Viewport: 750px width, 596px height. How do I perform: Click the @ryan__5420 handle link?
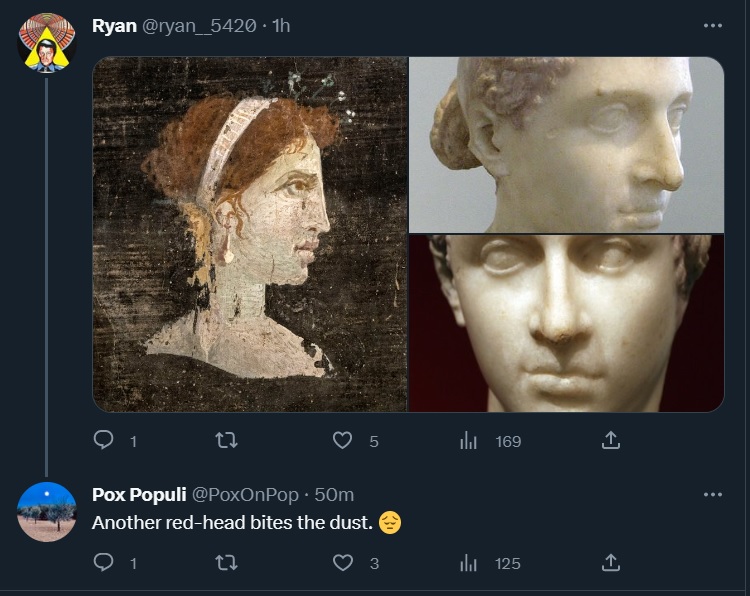pyautogui.click(x=199, y=26)
